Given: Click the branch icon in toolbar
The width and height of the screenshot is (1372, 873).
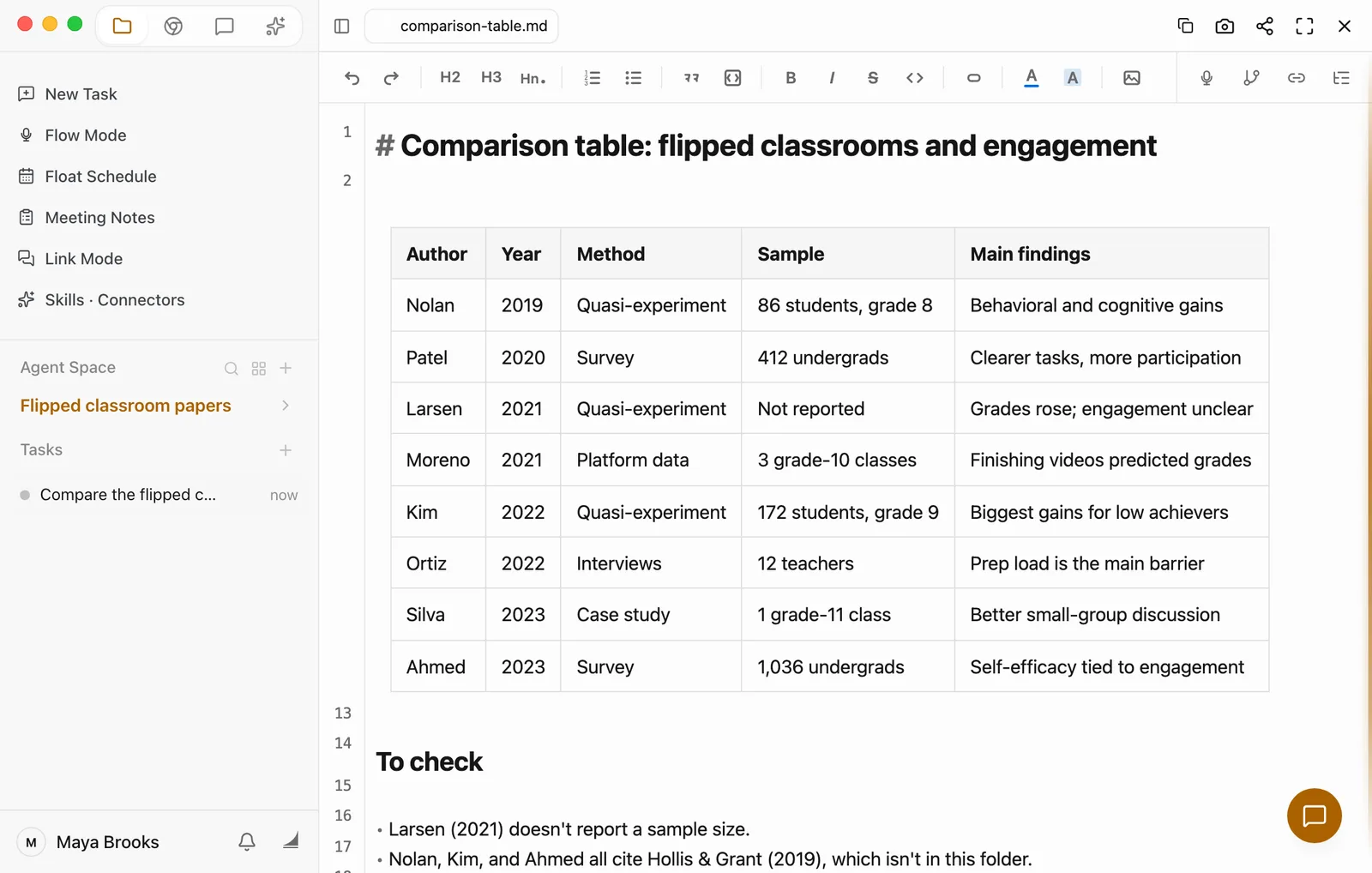Looking at the screenshot, I should pos(1251,78).
